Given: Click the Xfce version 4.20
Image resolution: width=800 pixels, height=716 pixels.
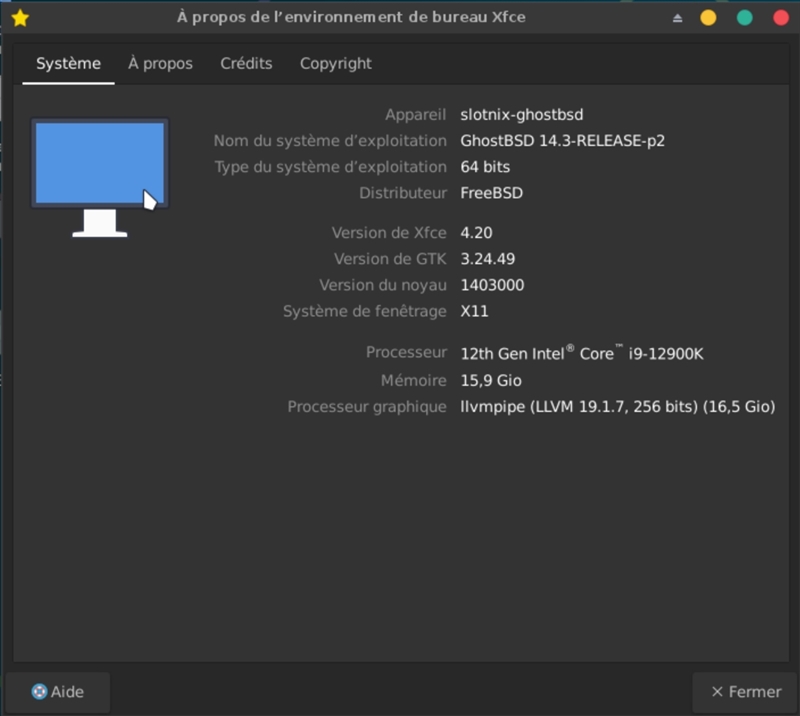Looking at the screenshot, I should (476, 233).
